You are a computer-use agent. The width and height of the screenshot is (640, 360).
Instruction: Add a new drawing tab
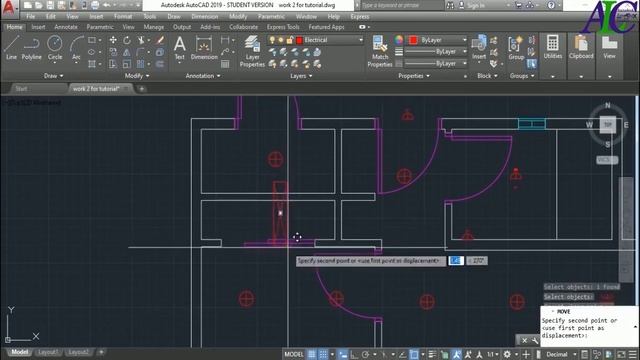click(142, 89)
